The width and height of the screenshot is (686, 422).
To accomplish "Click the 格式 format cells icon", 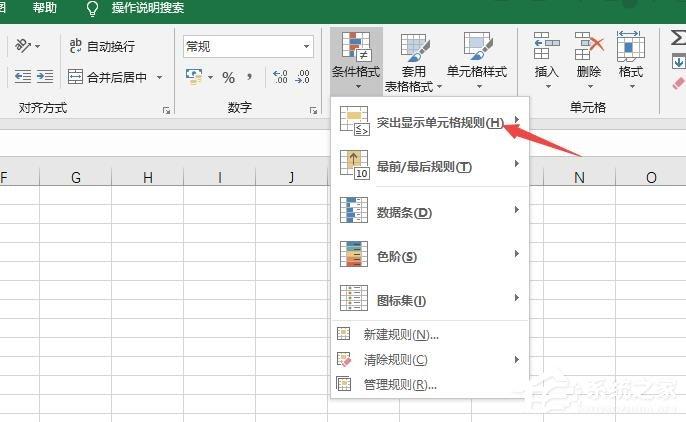I will [x=630, y=46].
